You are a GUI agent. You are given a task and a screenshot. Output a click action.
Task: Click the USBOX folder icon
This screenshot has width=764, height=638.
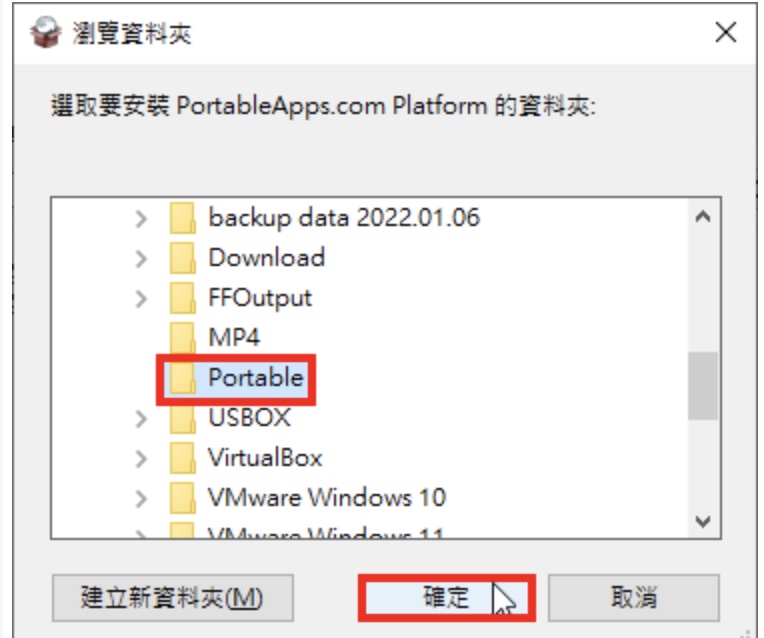coord(183,418)
